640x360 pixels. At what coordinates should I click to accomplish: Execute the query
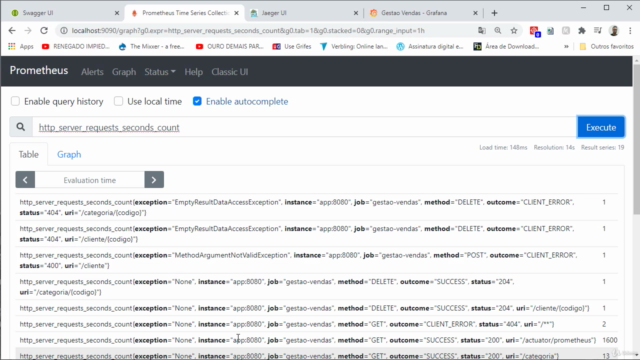(601, 127)
